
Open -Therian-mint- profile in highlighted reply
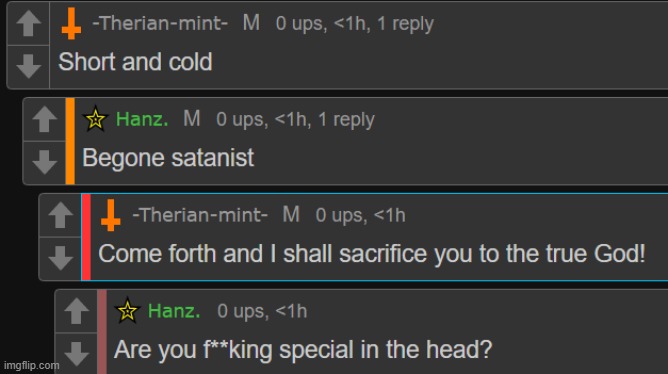click(200, 215)
